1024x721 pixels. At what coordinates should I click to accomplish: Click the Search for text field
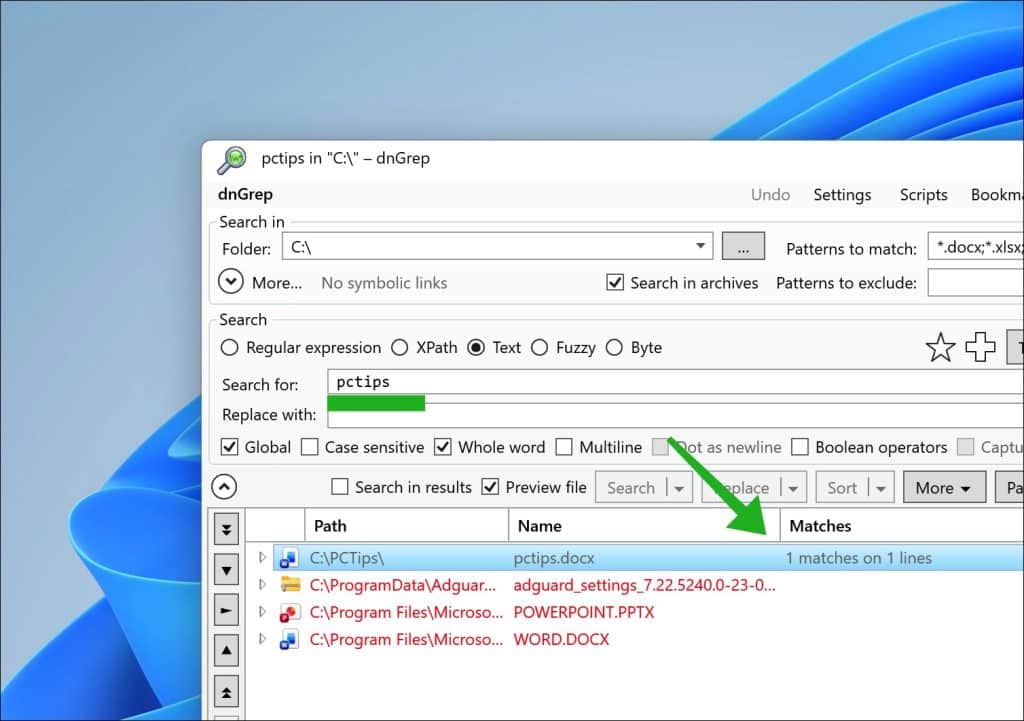pos(675,382)
